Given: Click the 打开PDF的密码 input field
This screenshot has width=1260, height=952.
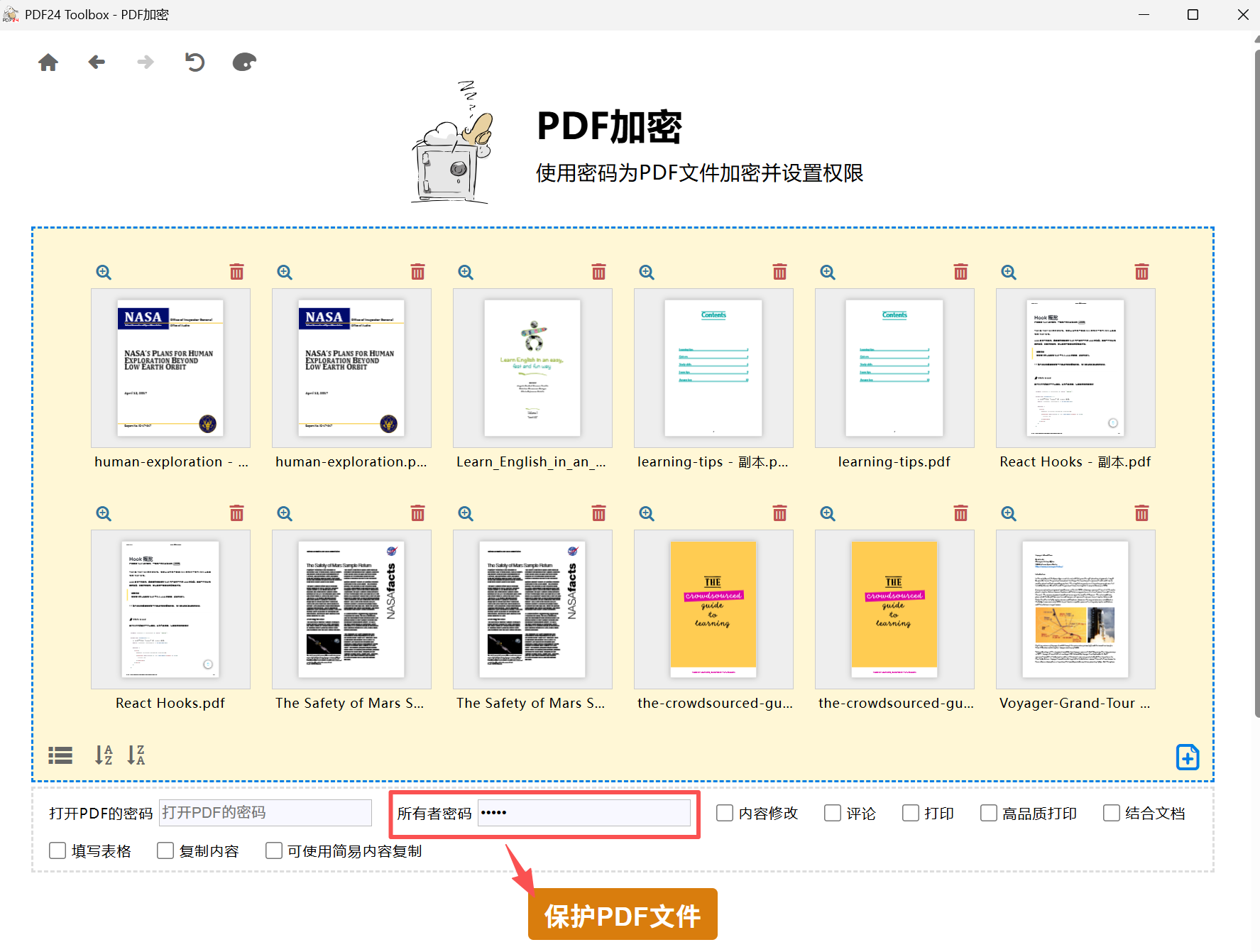Looking at the screenshot, I should point(265,813).
